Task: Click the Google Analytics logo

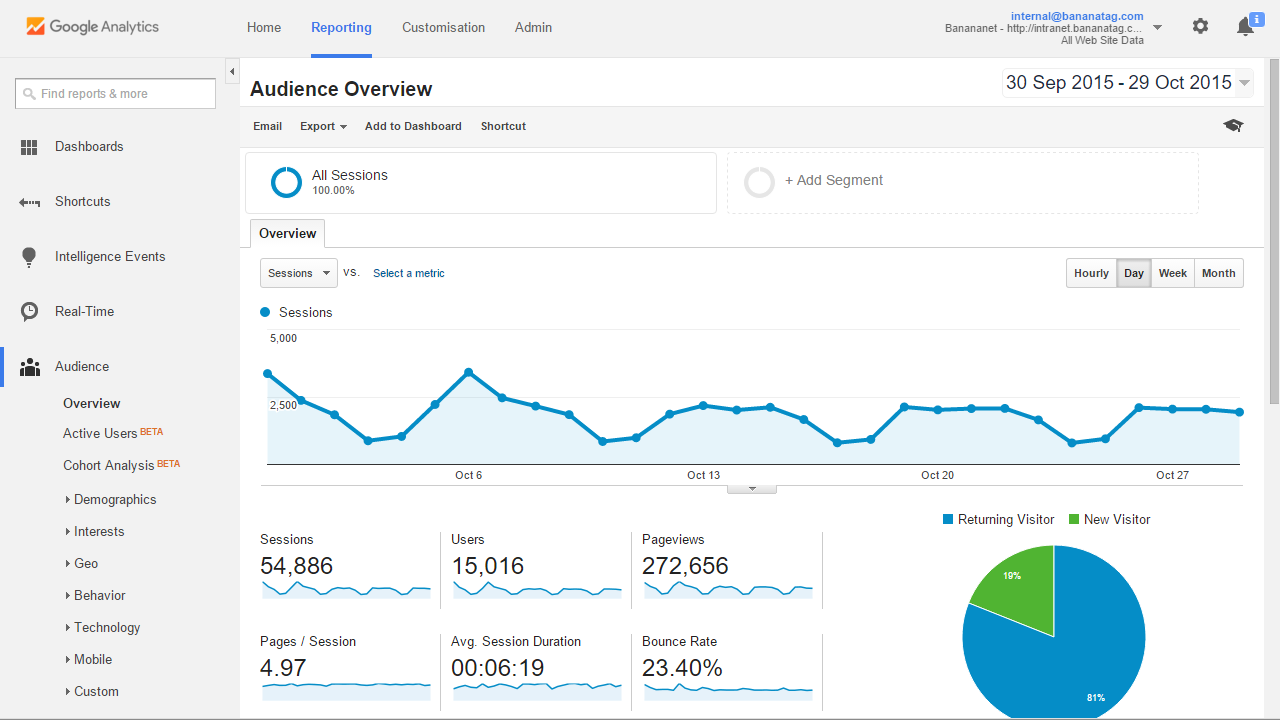Action: point(92,27)
